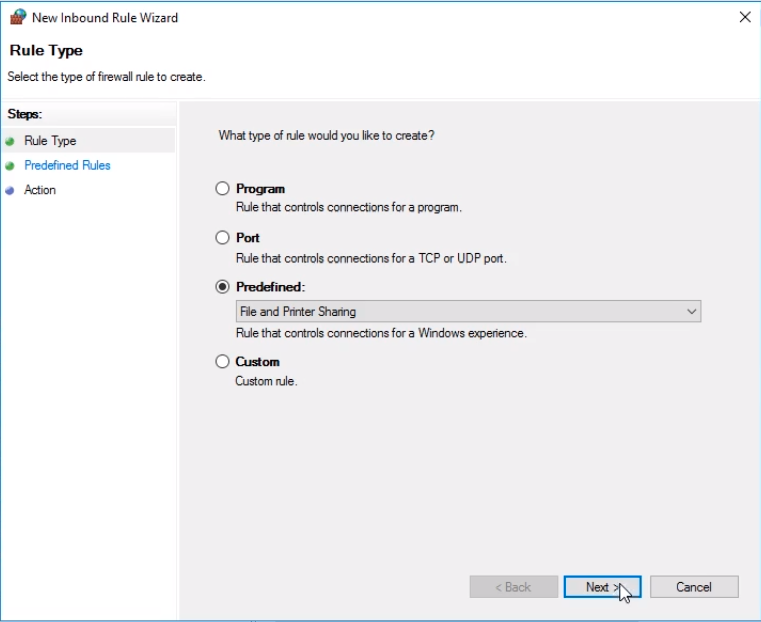Click the TCP or UDP port description text
Screen dimensions: 761x622
pos(371,259)
